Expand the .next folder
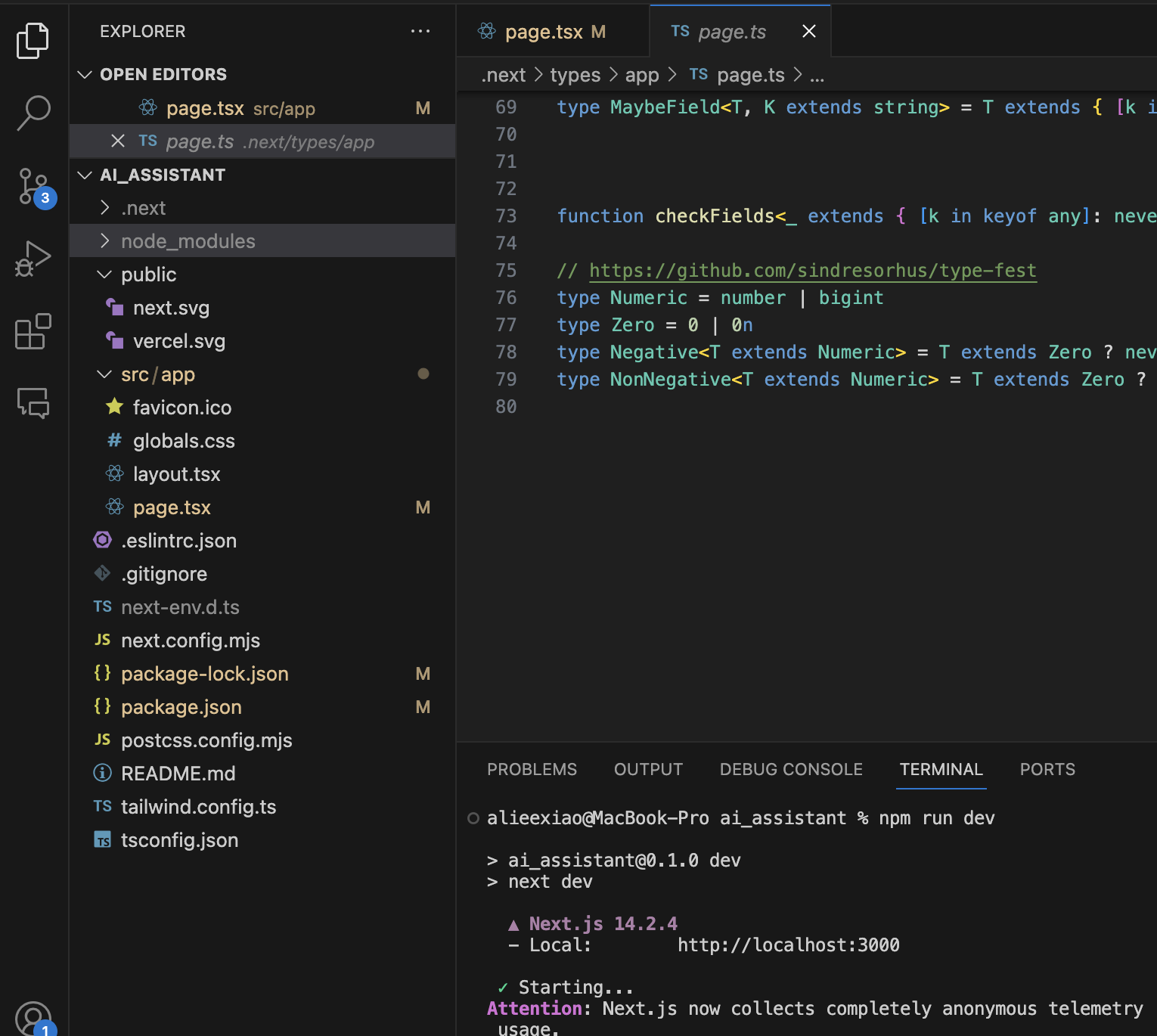Screen dimensions: 1157x1036 (105, 208)
